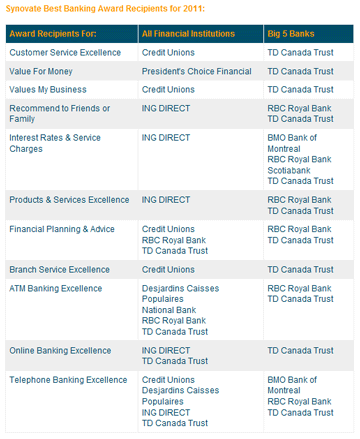
Task: Click 'BMO Bank of Montreal' in Telephone Banking row
Action: [292, 385]
